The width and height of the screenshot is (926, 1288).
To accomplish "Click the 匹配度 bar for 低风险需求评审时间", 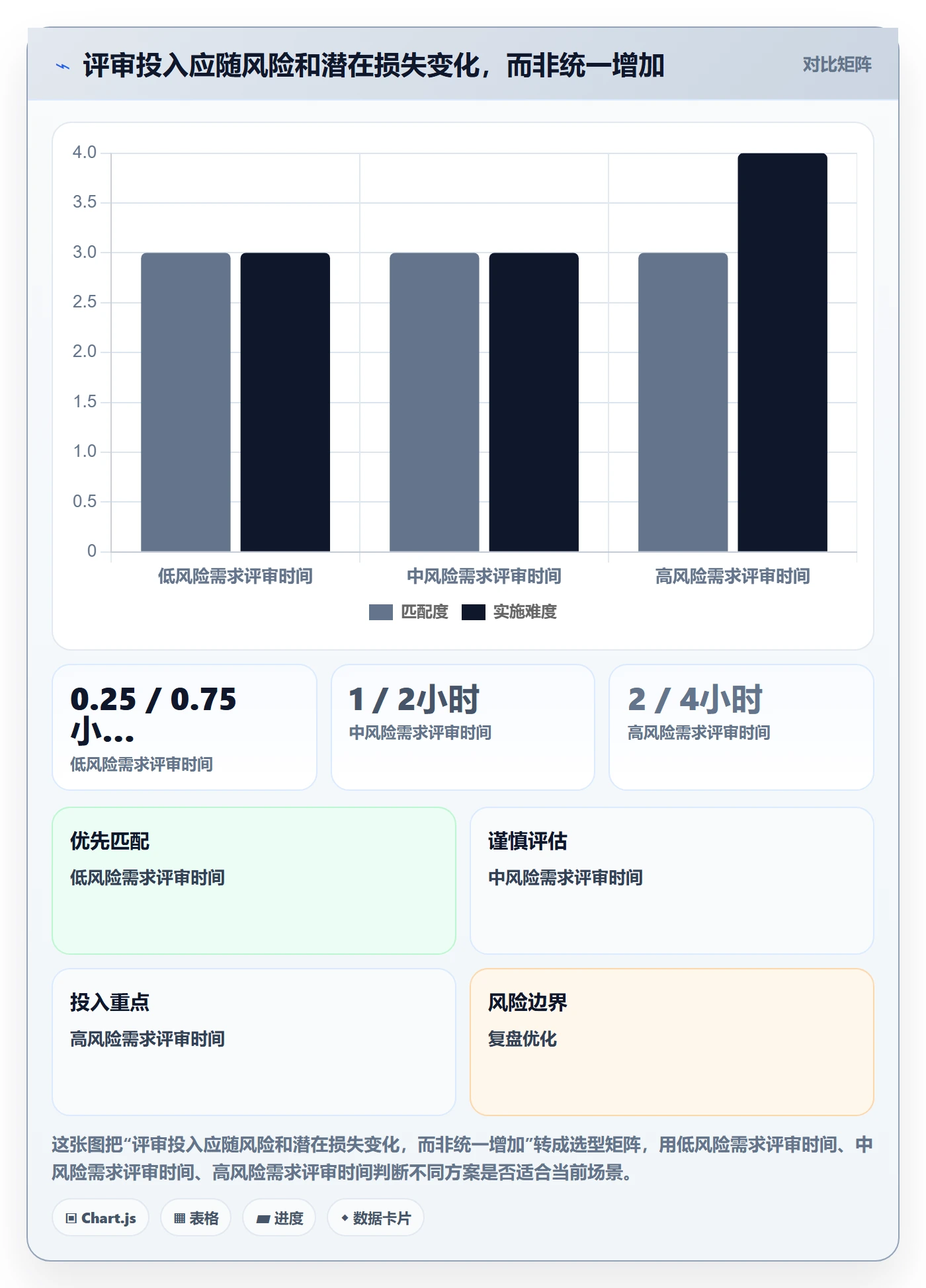I will point(186,402).
